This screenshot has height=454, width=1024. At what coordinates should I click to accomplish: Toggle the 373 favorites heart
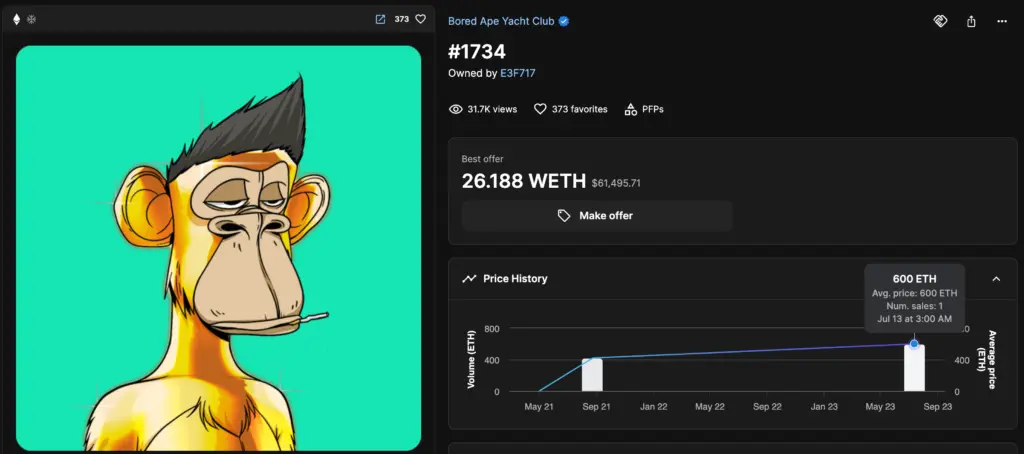pyautogui.click(x=540, y=109)
